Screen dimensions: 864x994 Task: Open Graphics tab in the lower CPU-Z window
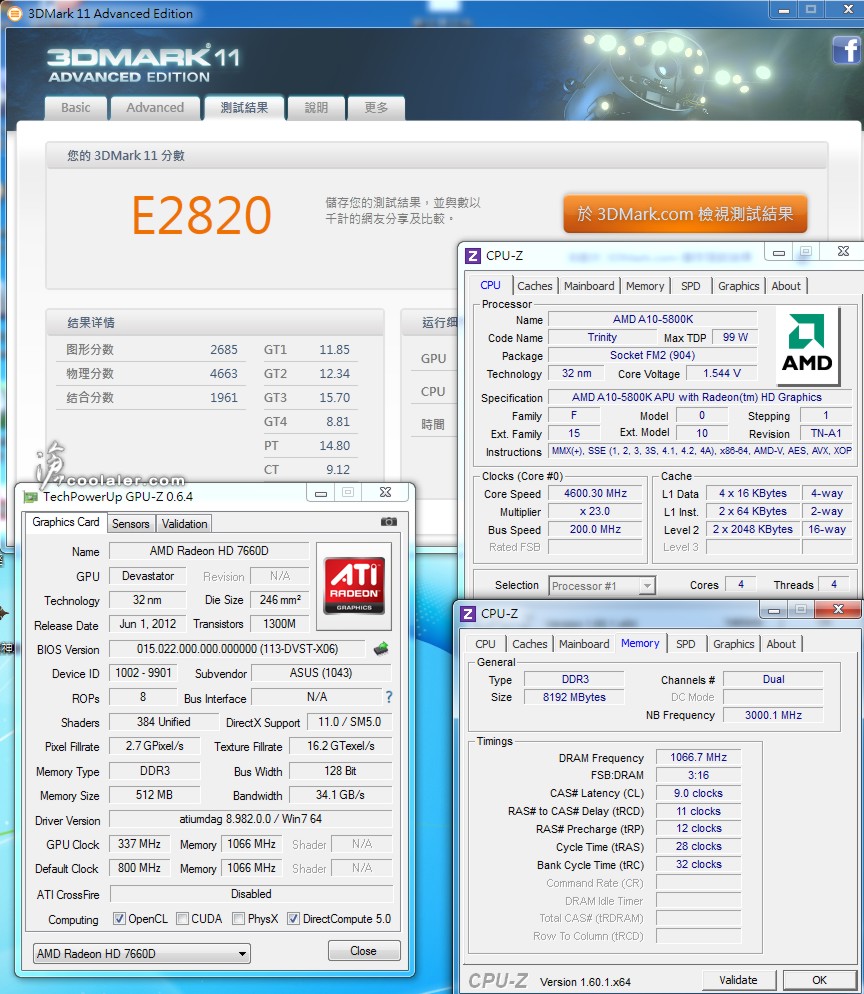click(x=733, y=643)
